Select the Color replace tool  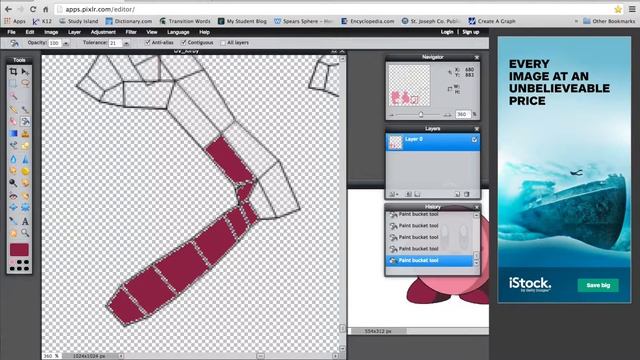(13, 145)
